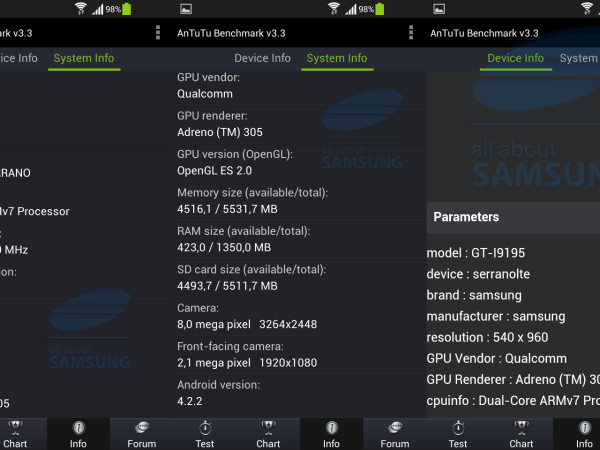Open overflow menu in the middle screenshot
Screen dimensions: 600x450
pos(411,33)
